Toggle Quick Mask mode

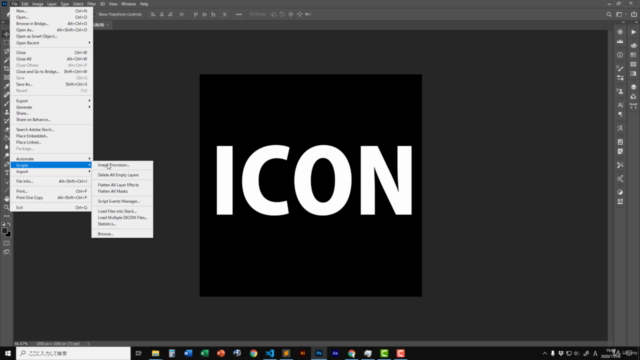pyautogui.click(x=6, y=243)
